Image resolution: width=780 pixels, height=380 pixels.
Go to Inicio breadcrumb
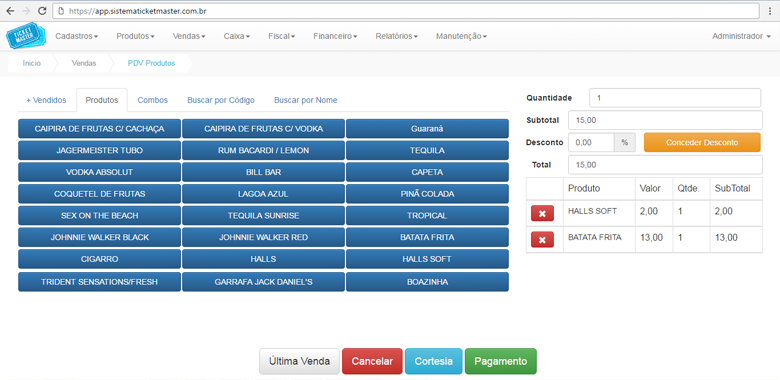pyautogui.click(x=32, y=64)
